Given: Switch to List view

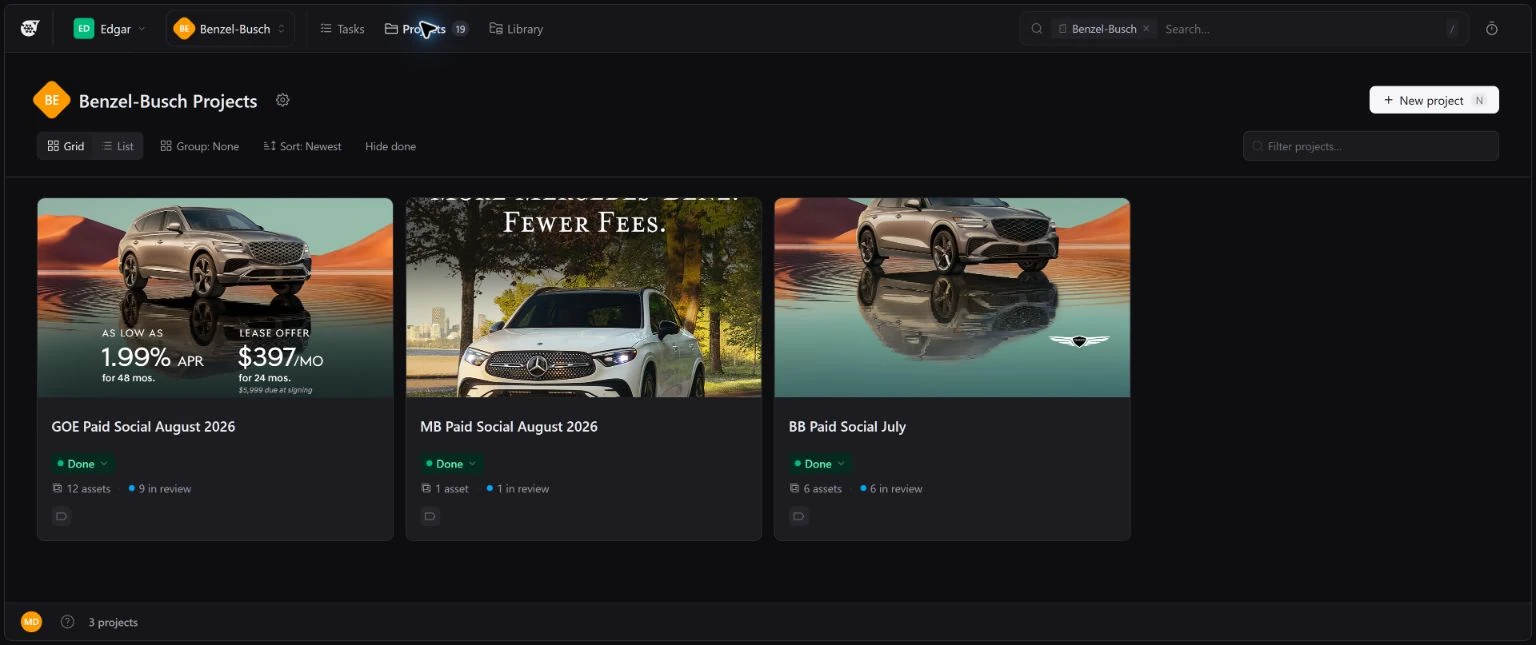Looking at the screenshot, I should pos(118,146).
